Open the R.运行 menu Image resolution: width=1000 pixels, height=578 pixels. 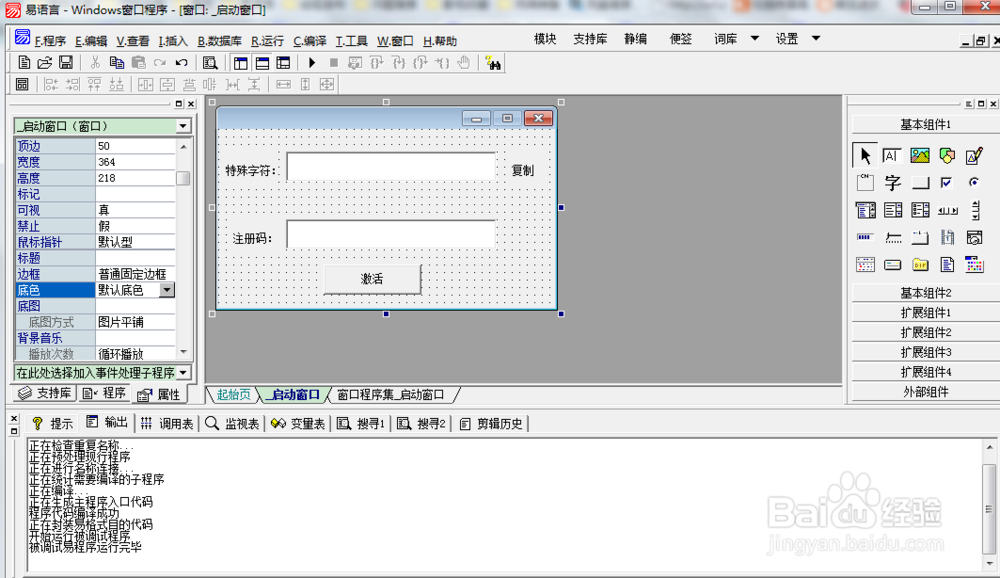pos(267,41)
